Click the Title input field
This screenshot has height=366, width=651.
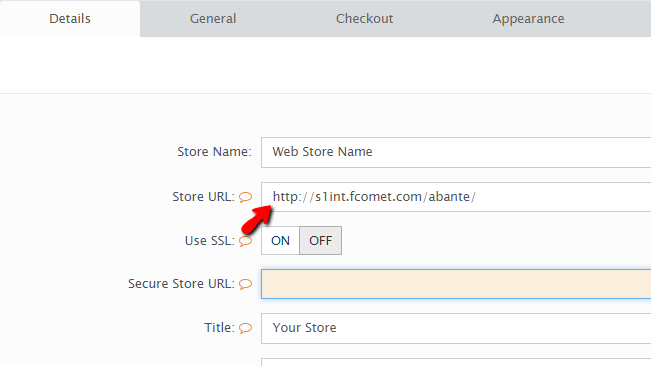tap(456, 328)
